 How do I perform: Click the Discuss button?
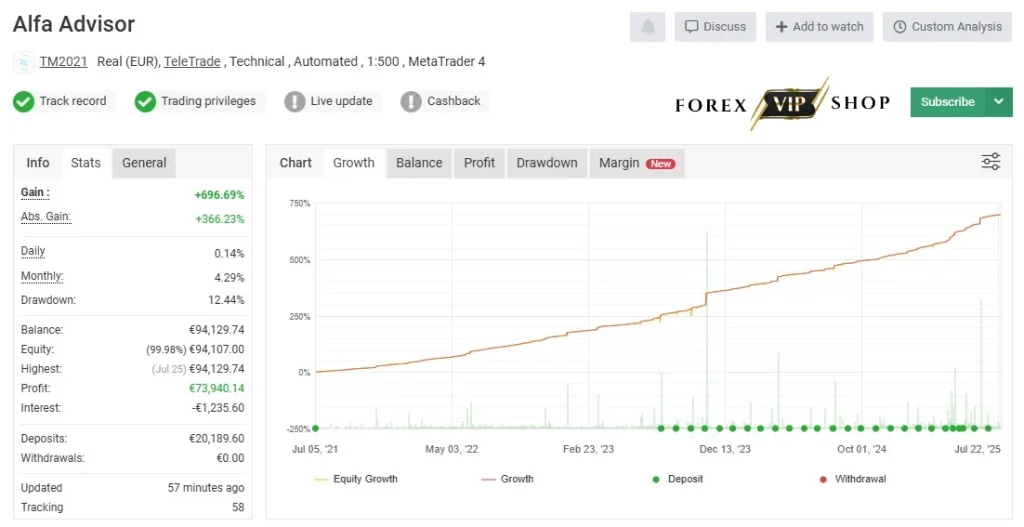715,27
